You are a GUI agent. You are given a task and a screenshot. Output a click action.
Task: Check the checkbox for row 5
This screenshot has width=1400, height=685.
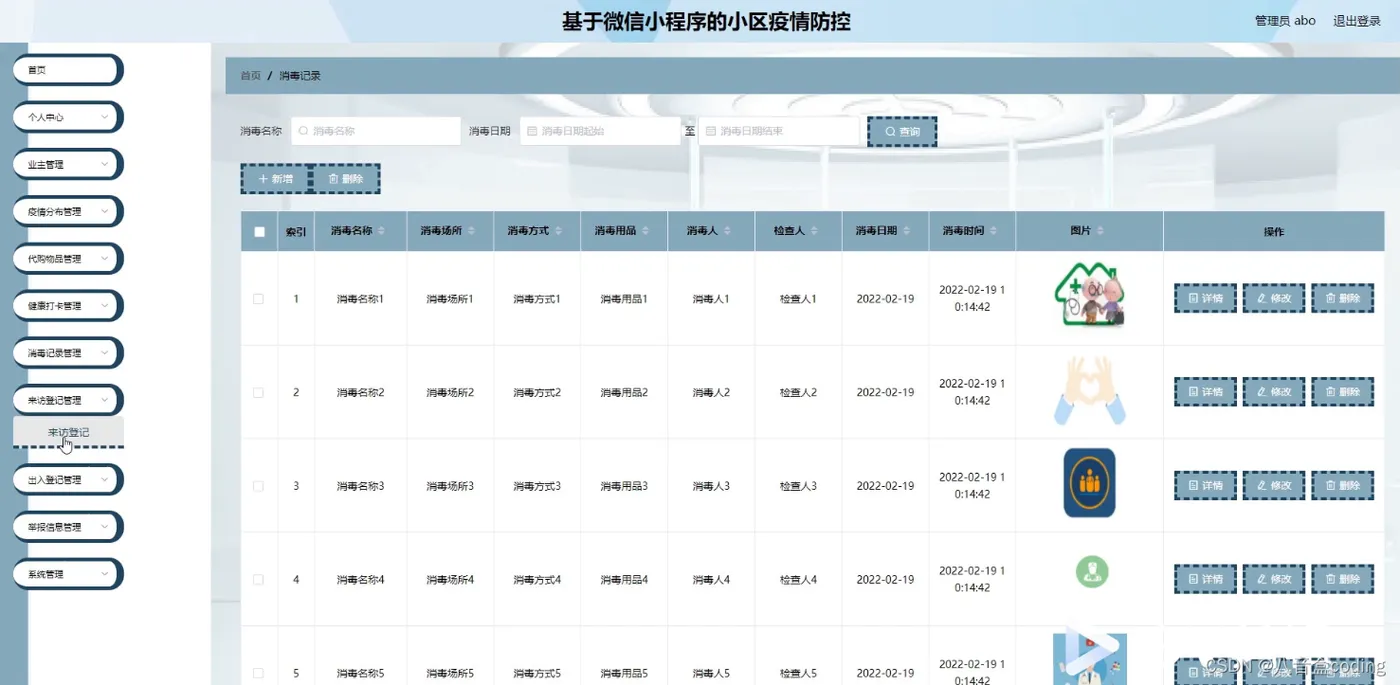click(259, 673)
